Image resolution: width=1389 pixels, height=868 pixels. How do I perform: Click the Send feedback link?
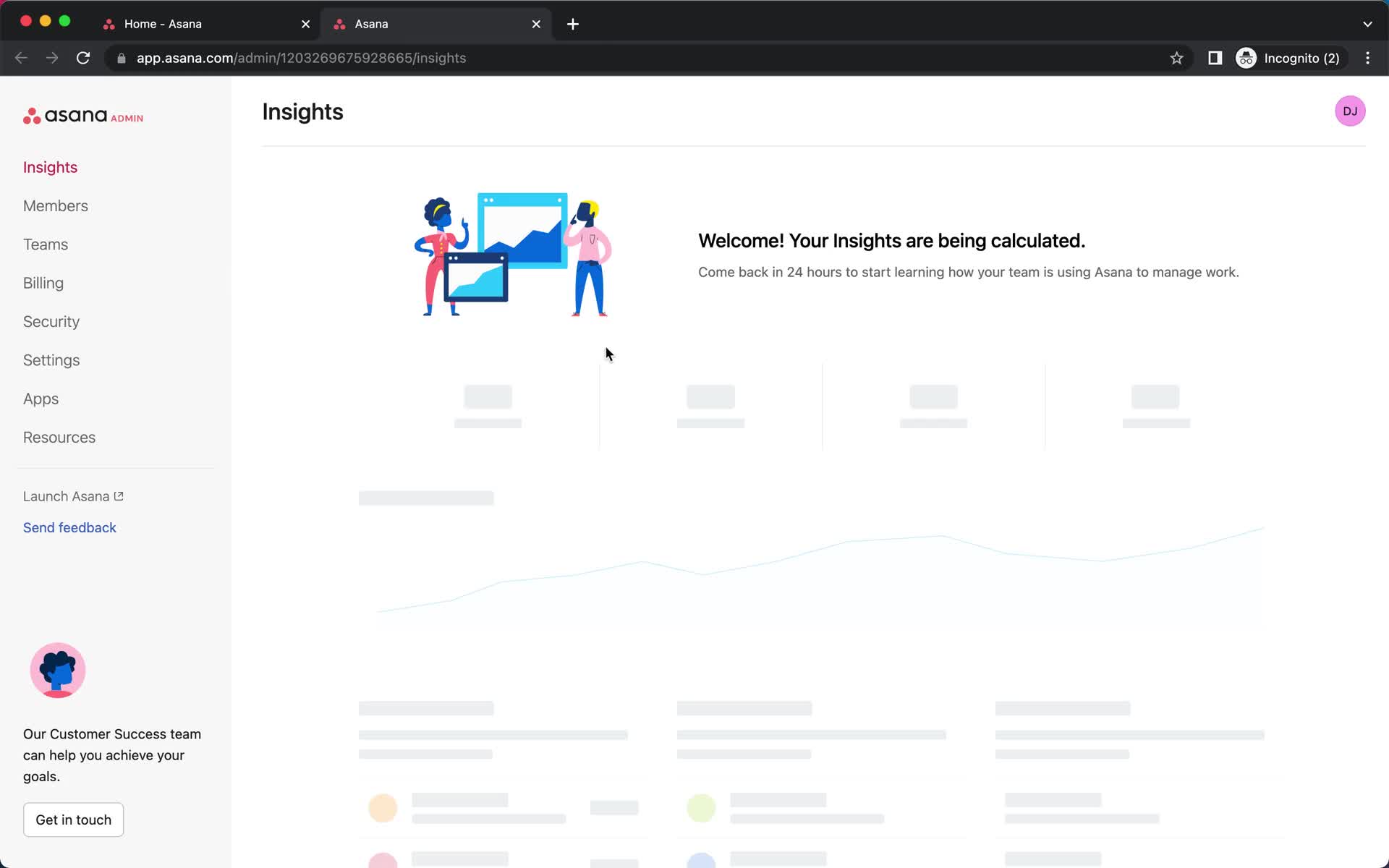[x=69, y=527]
